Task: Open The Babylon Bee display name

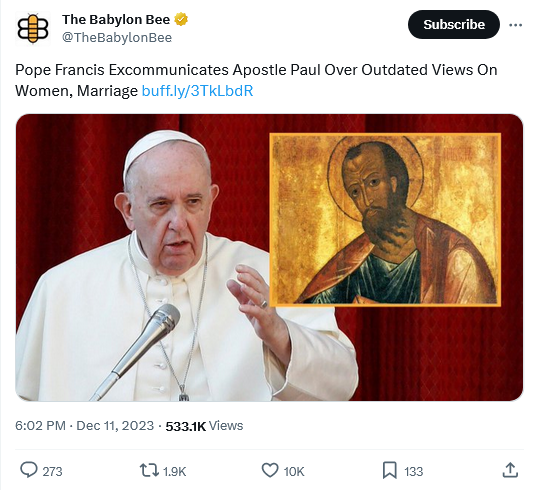Action: click(116, 20)
